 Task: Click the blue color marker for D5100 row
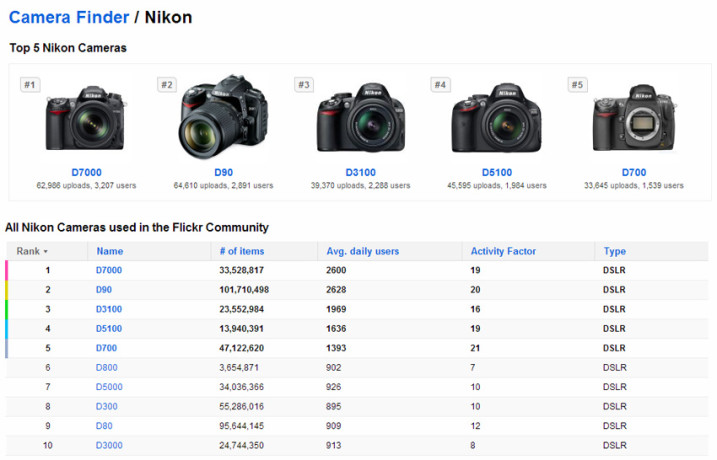[x=6, y=329]
